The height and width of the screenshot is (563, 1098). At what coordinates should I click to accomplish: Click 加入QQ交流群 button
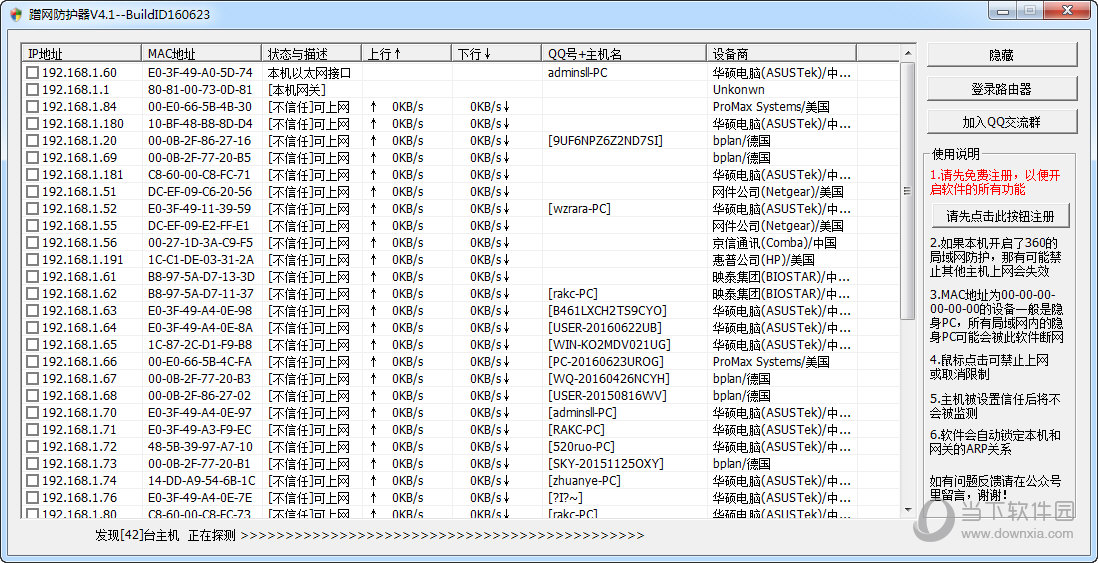pos(1001,122)
